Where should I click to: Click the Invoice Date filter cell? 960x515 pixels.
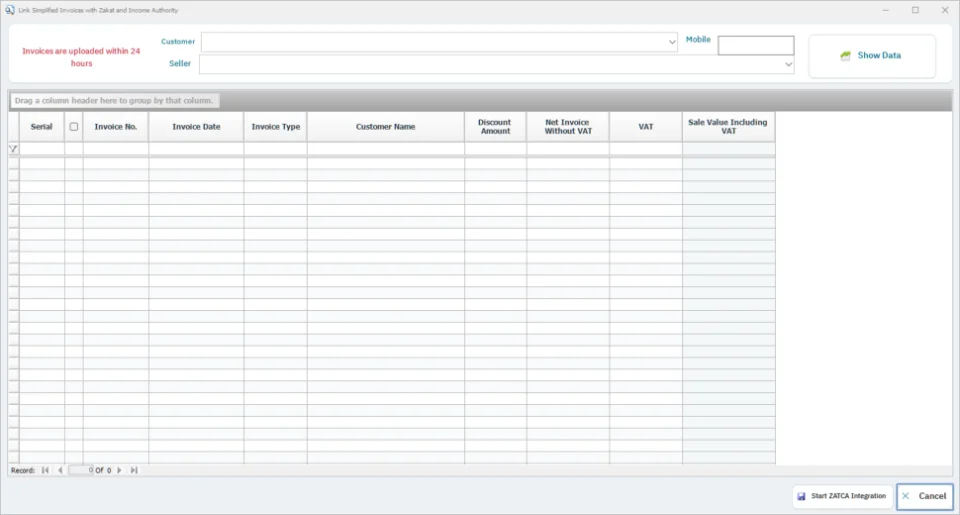196,149
